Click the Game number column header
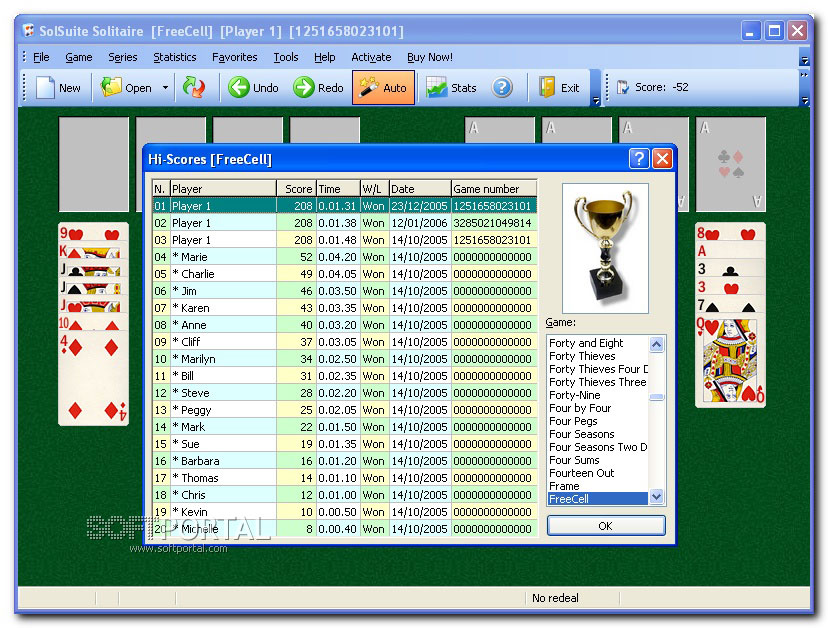This screenshot has width=828, height=628. [x=494, y=189]
